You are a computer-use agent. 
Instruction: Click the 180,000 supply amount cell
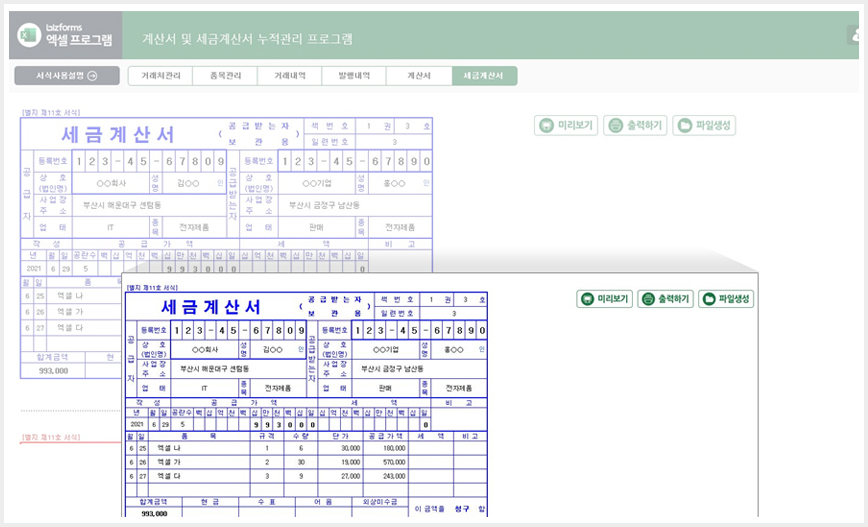(386, 448)
